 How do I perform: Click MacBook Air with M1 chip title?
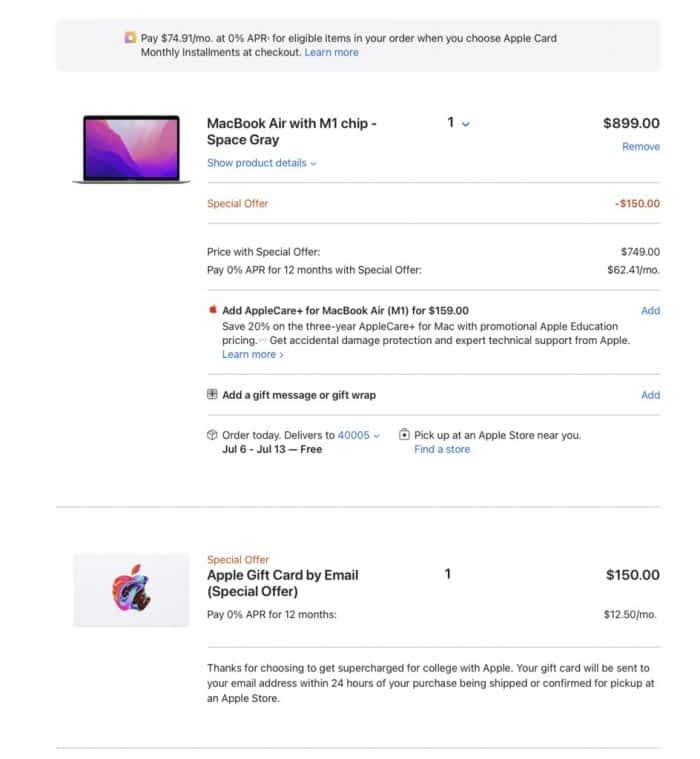(291, 131)
